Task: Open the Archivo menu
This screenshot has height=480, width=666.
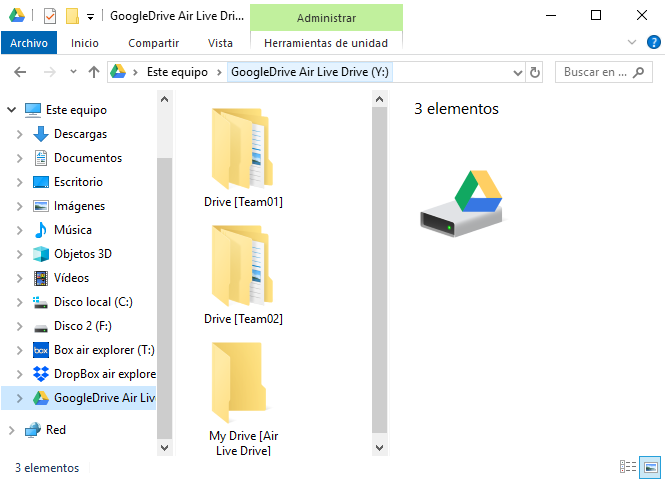Action: coord(29,43)
